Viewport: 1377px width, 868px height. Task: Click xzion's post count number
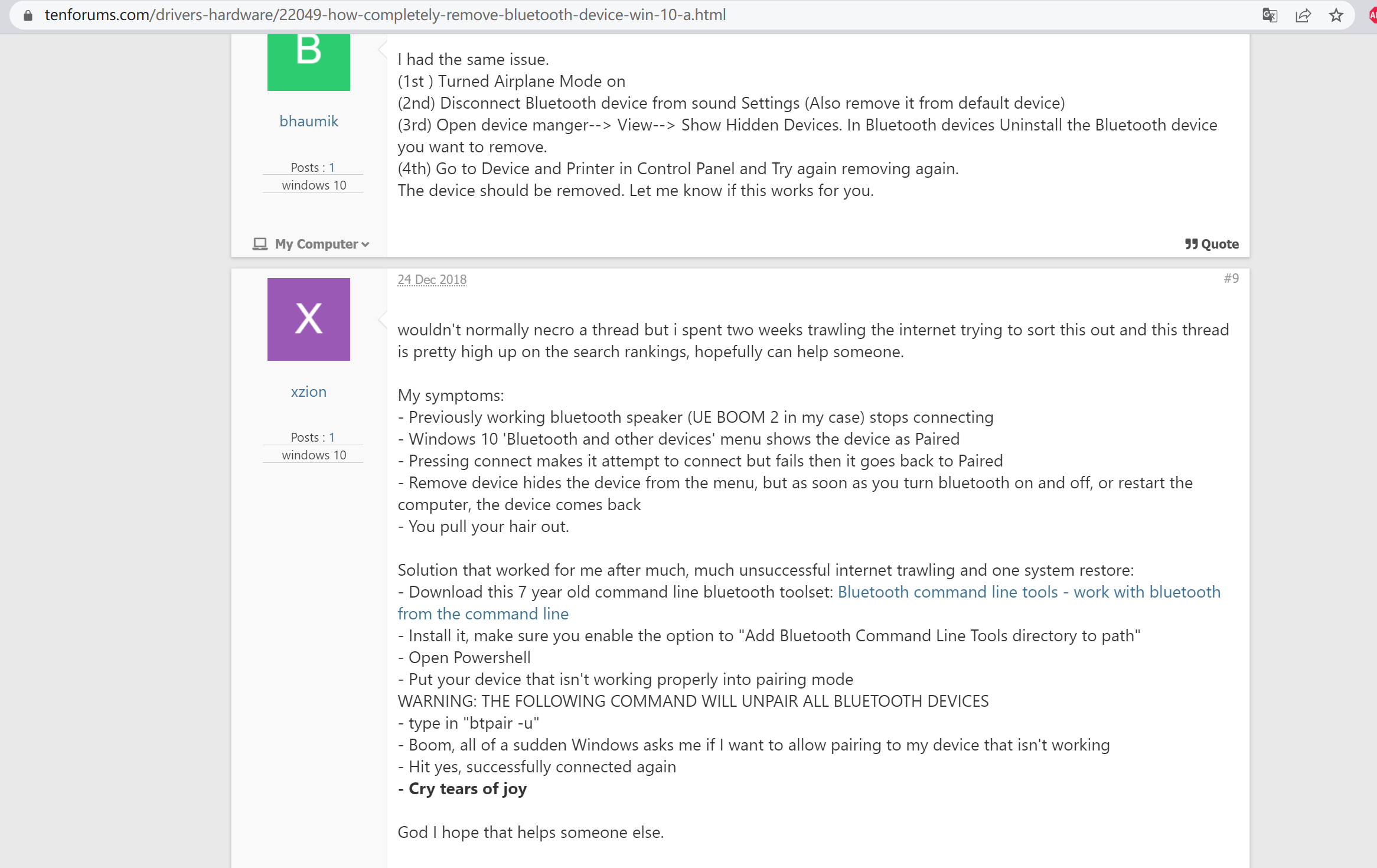pos(332,437)
